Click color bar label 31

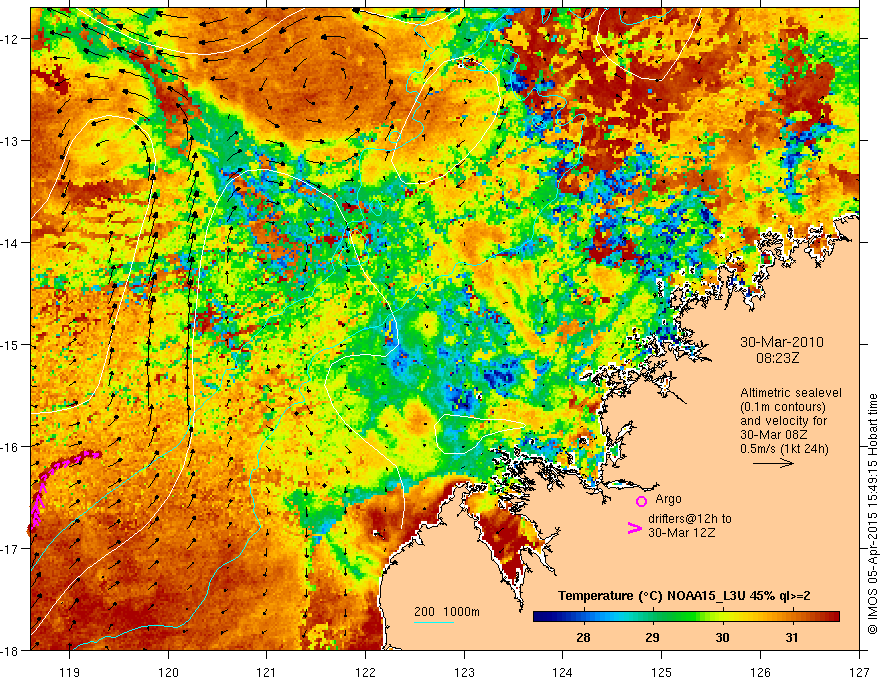[x=791, y=637]
